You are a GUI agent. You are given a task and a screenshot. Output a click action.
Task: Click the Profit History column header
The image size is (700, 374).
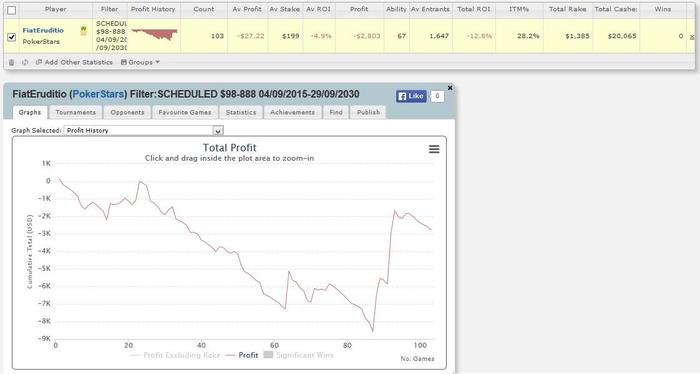(x=153, y=9)
